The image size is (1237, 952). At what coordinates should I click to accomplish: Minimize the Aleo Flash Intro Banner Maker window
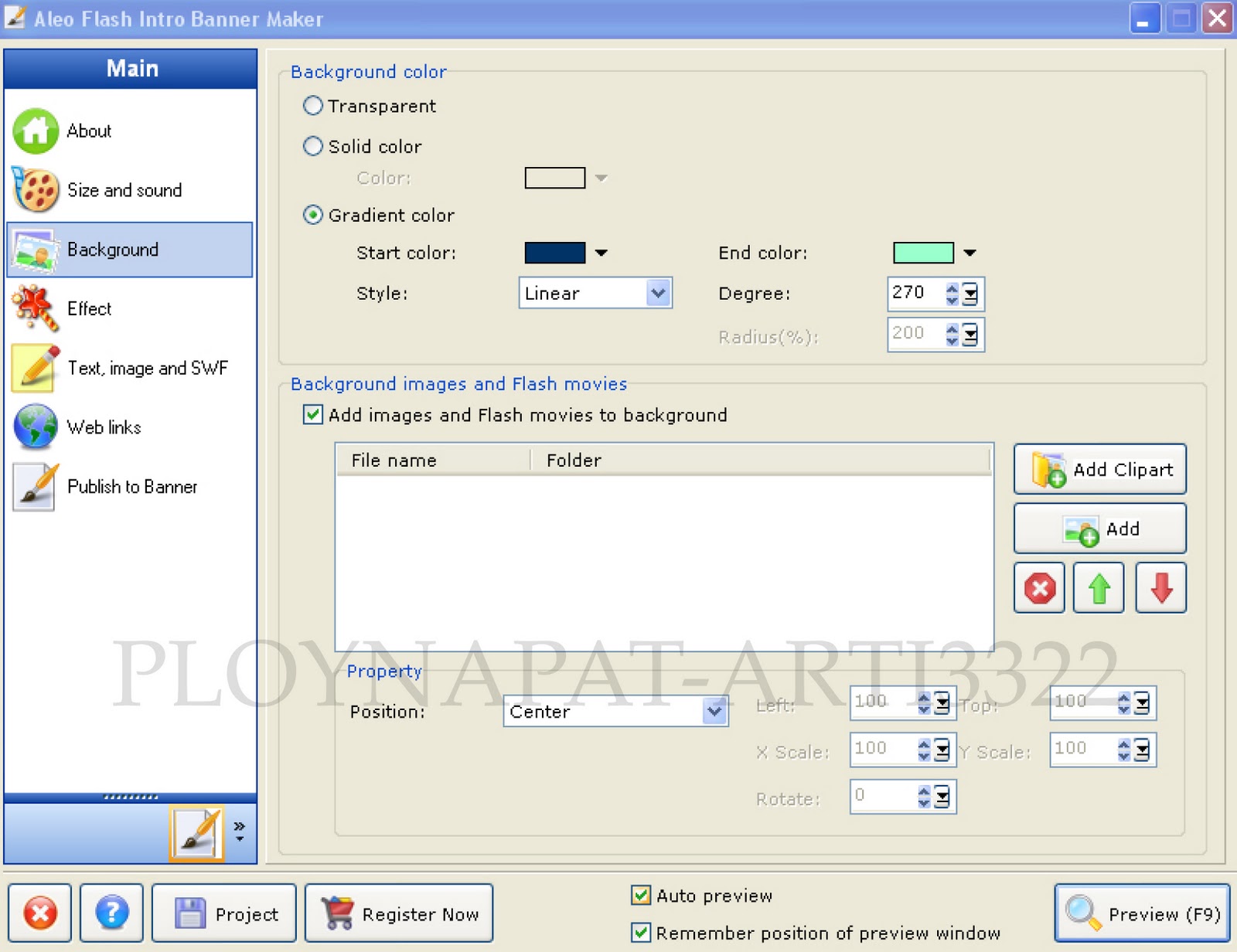click(x=1144, y=19)
